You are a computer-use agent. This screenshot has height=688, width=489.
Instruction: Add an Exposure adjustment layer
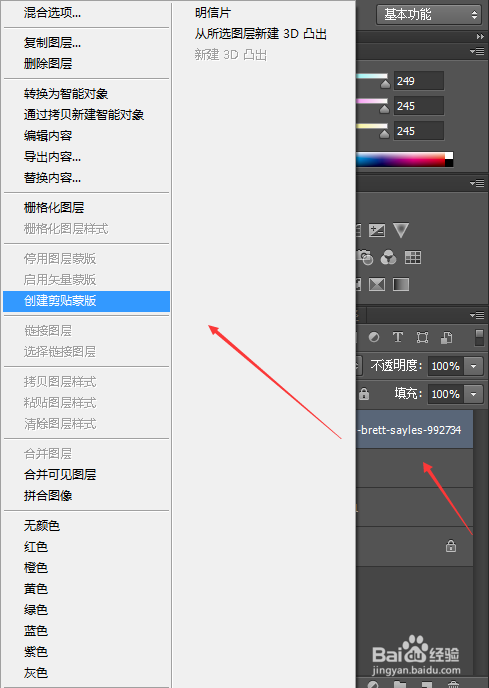[x=377, y=230]
